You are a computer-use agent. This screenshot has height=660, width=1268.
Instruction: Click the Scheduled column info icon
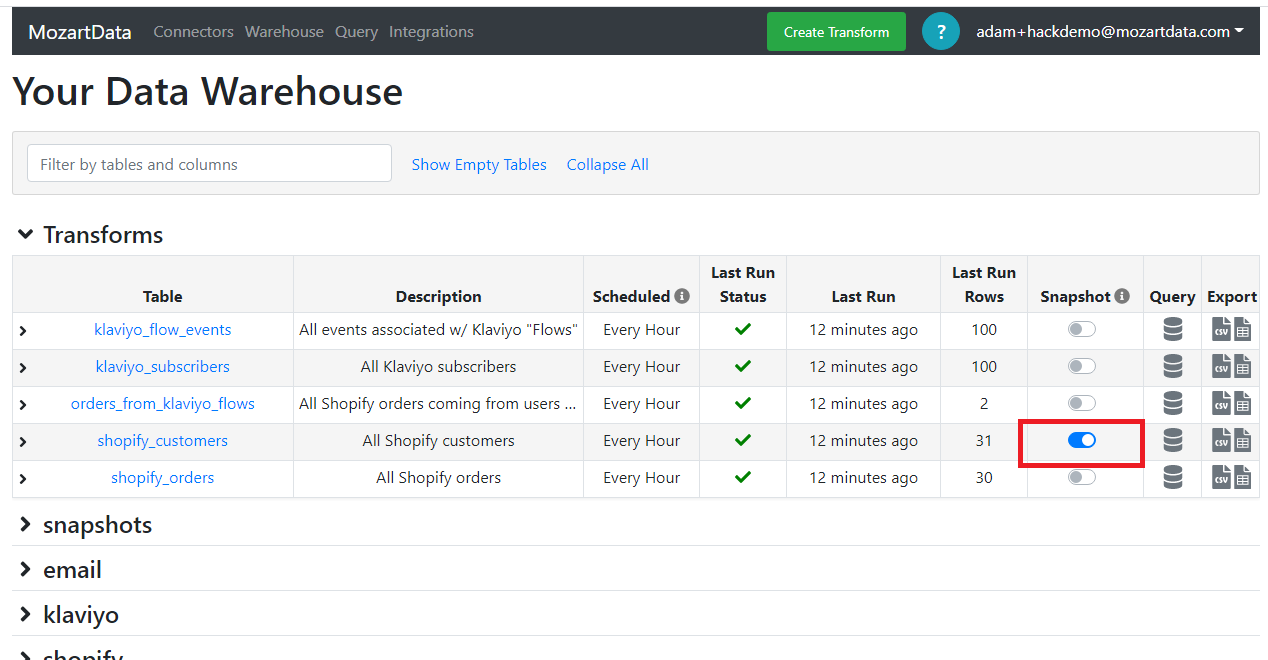682,296
